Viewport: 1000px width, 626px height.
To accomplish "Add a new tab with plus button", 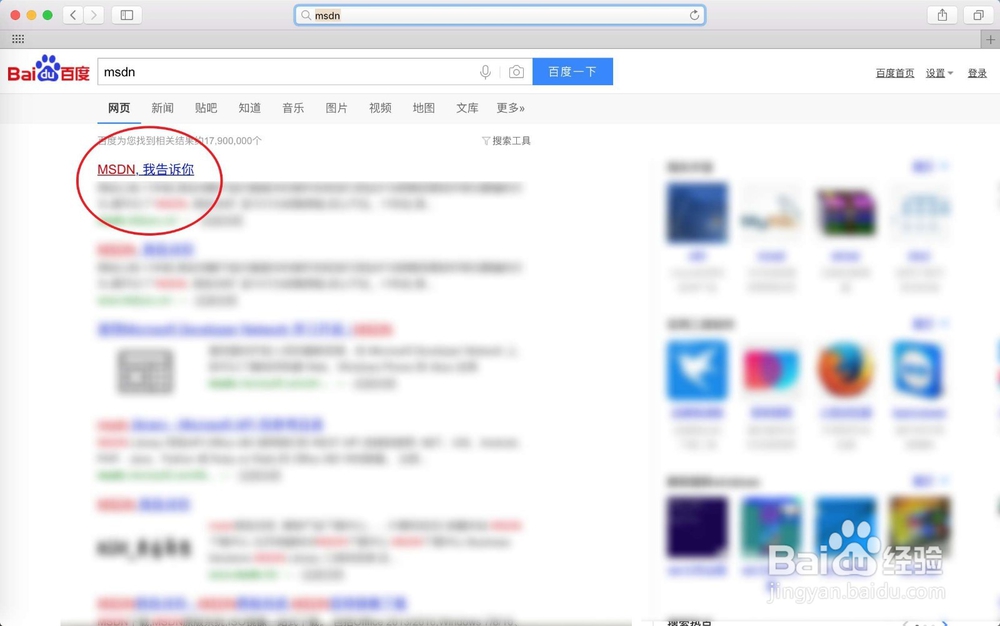I will (x=990, y=40).
